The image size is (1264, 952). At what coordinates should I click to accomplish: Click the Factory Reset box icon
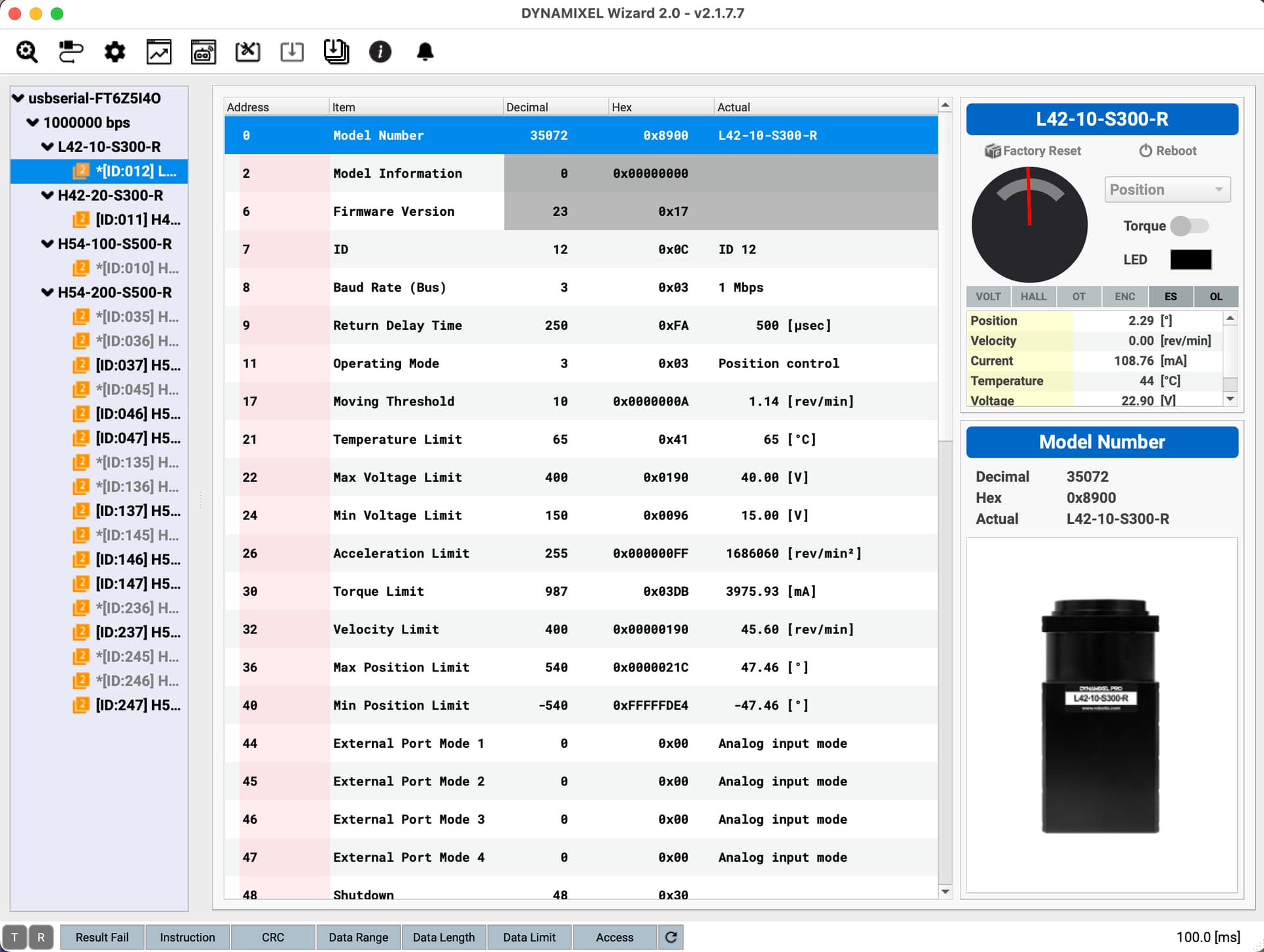tap(992, 151)
